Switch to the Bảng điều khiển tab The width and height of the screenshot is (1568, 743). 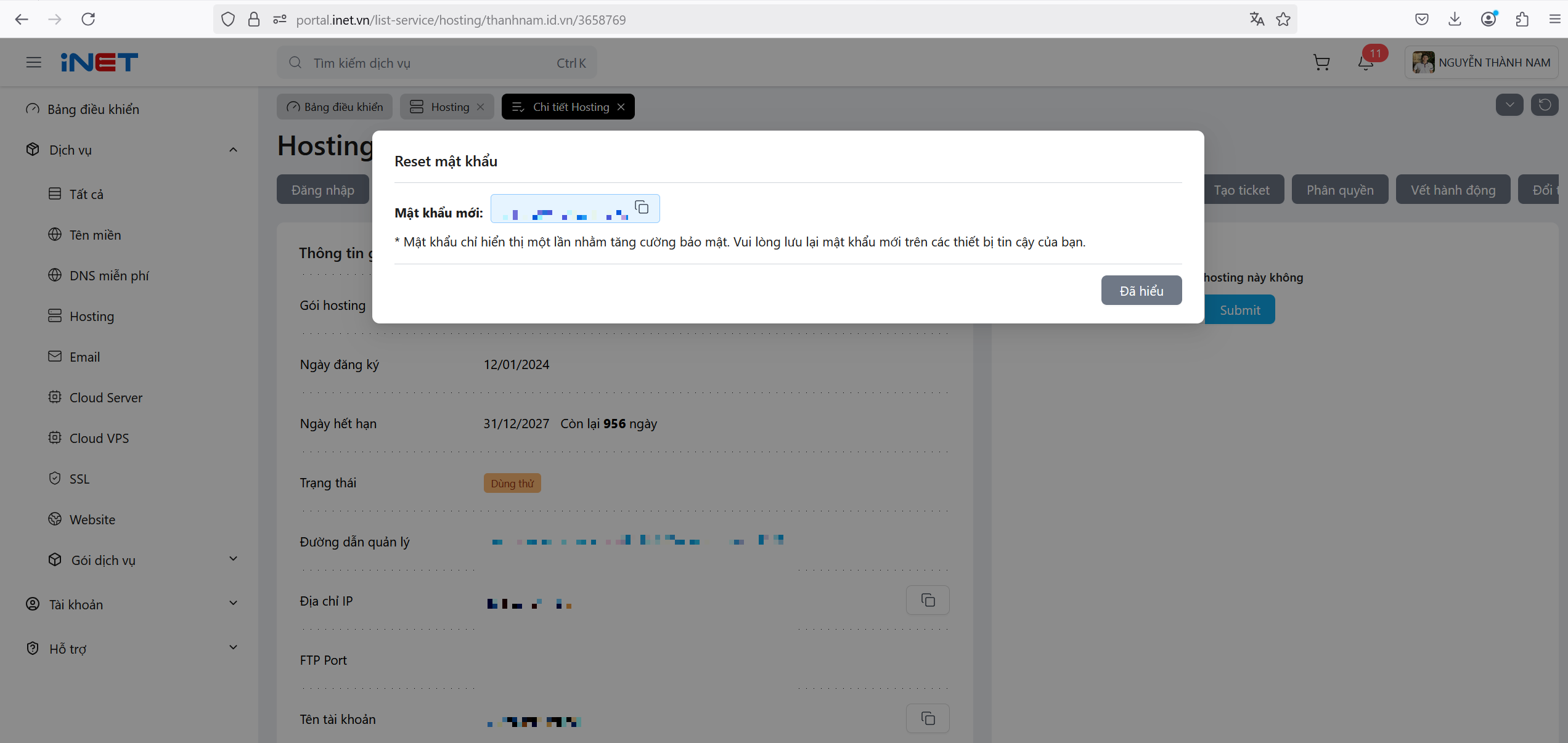[x=335, y=107]
